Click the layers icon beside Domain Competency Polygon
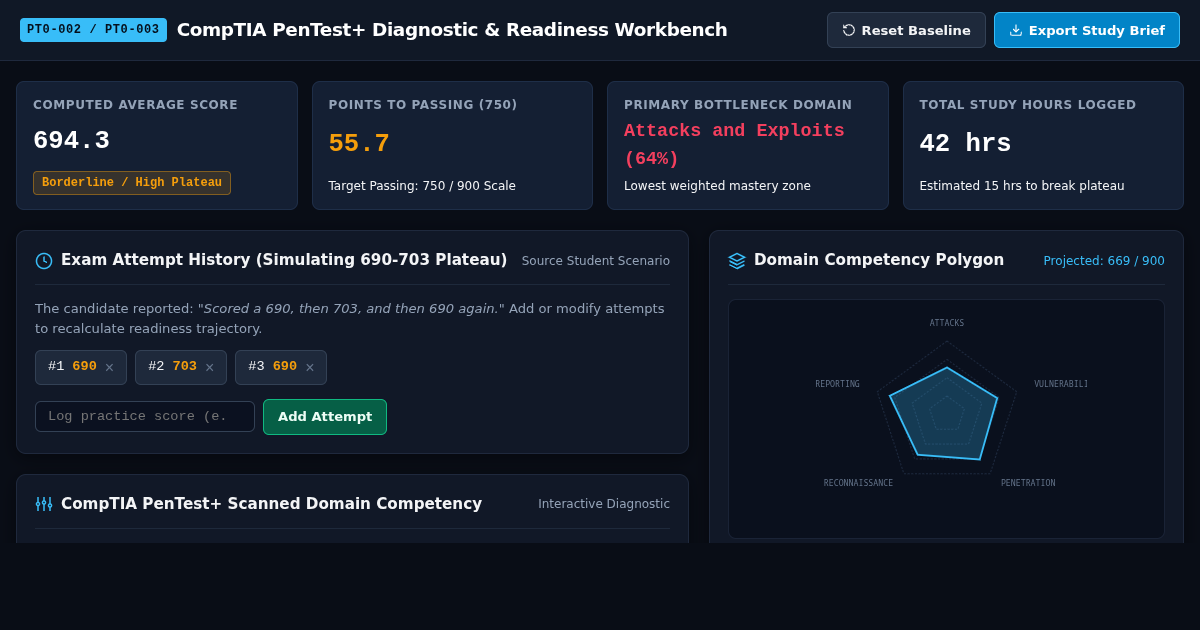This screenshot has width=1200, height=630. (x=737, y=261)
